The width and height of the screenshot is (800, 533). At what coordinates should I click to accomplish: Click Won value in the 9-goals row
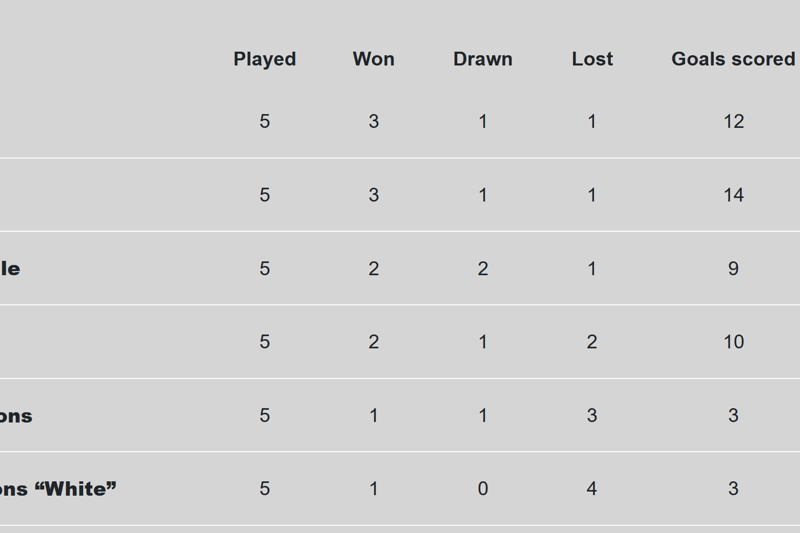[373, 268]
